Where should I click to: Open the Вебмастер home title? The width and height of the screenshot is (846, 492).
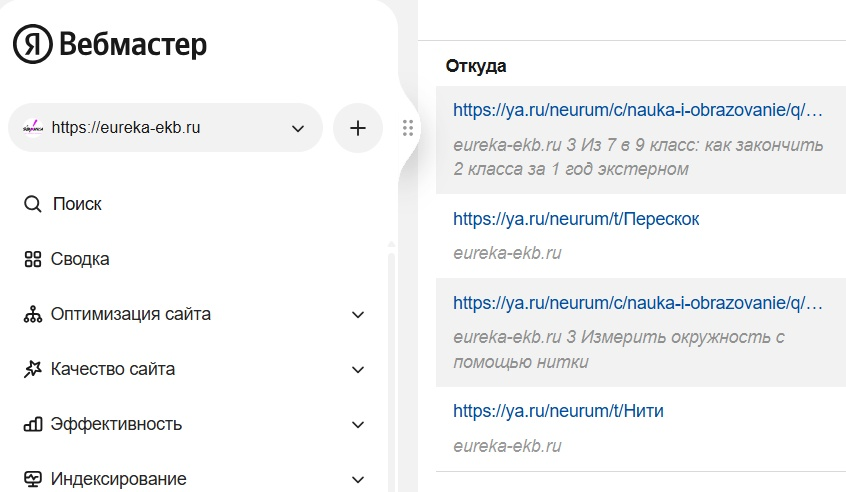[133, 45]
